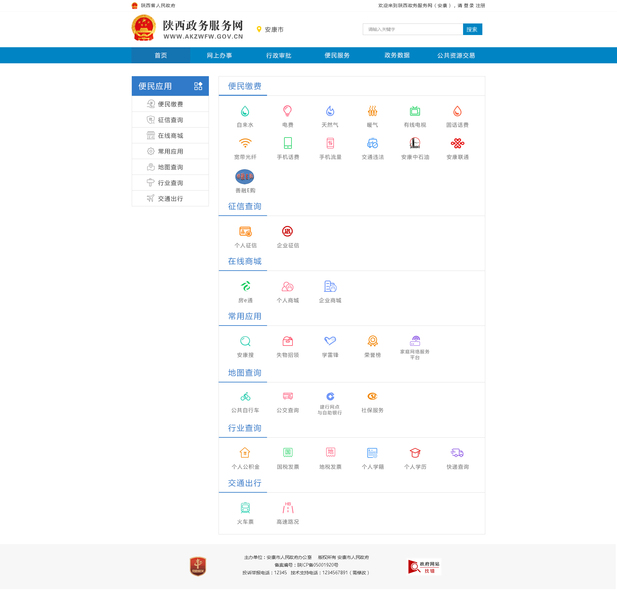Image resolution: width=617 pixels, height=600 pixels.
Task: Open the 陕西省人民政府 top-left link
Action: (158, 6)
